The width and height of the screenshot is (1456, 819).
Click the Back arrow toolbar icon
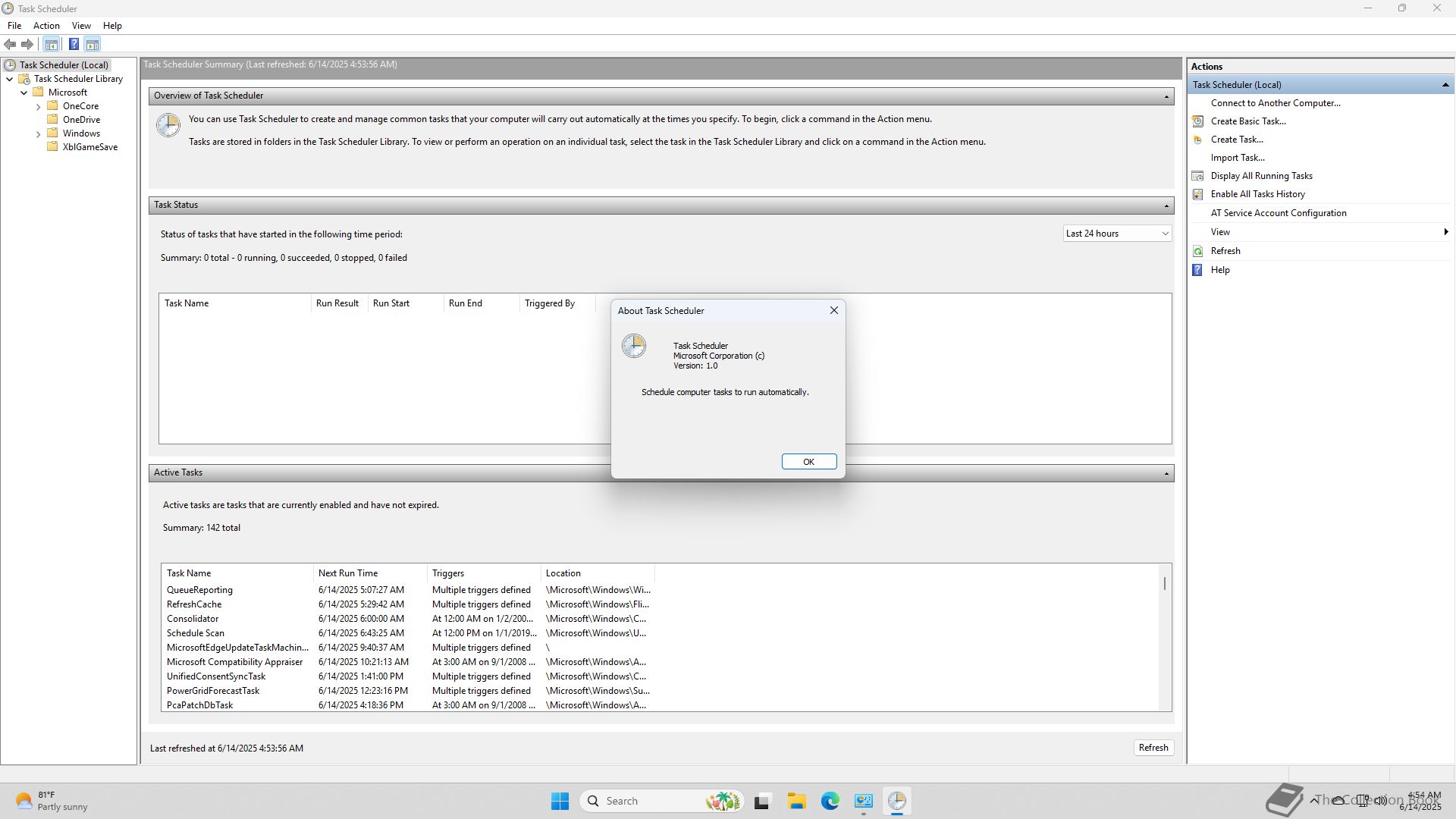[x=10, y=45]
